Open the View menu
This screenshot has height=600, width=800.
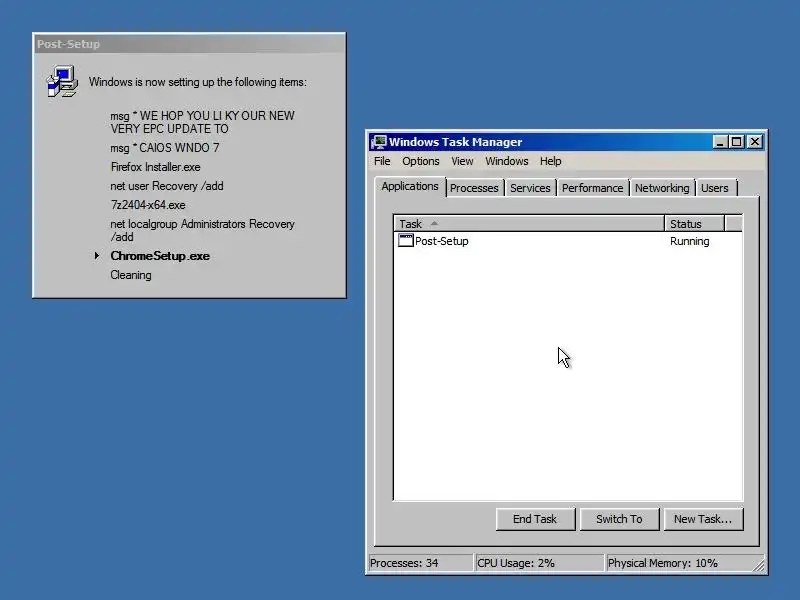click(x=462, y=161)
